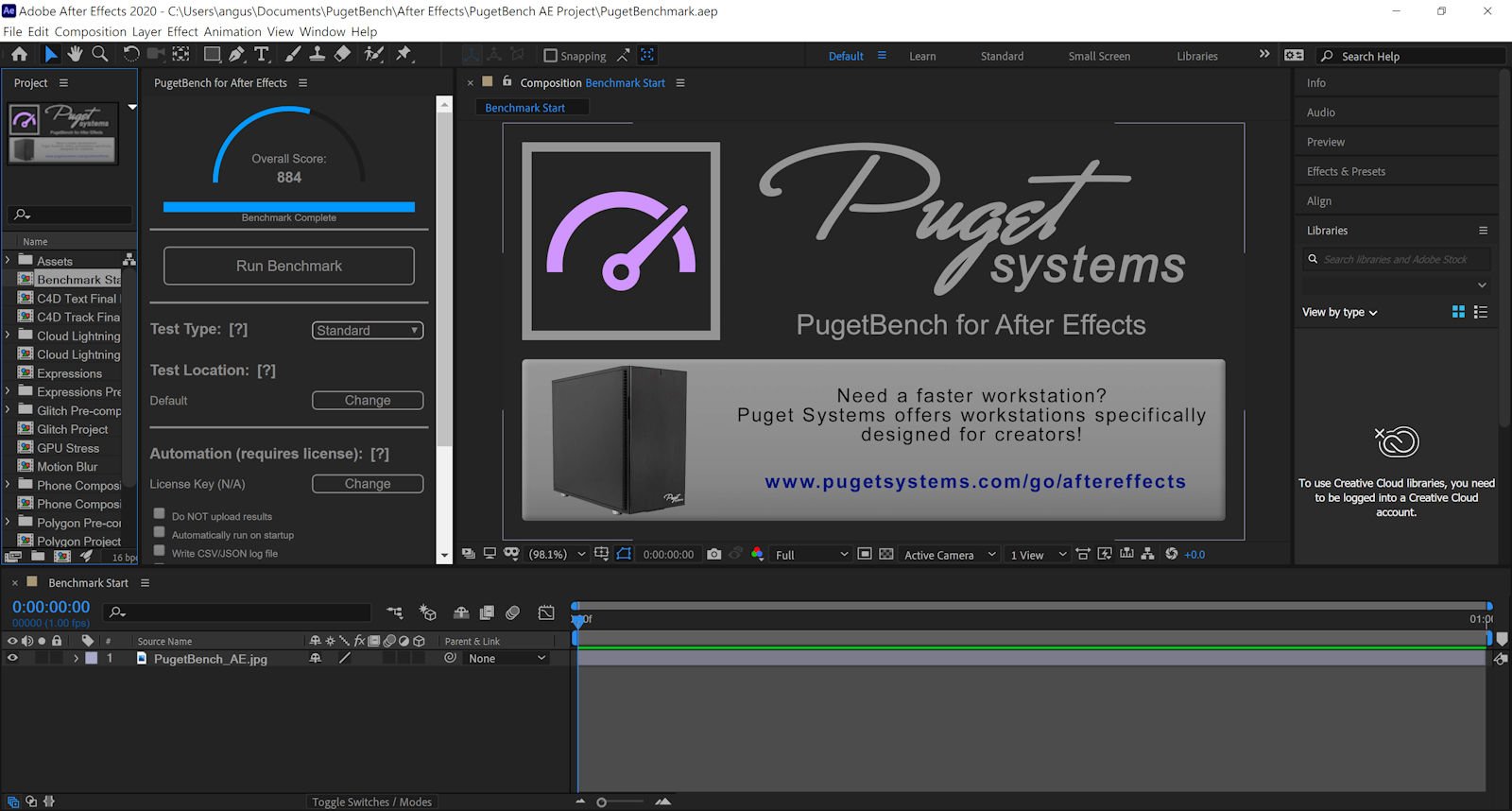Check Do NOT upload results
This screenshot has width=1512, height=811.
pyautogui.click(x=159, y=513)
